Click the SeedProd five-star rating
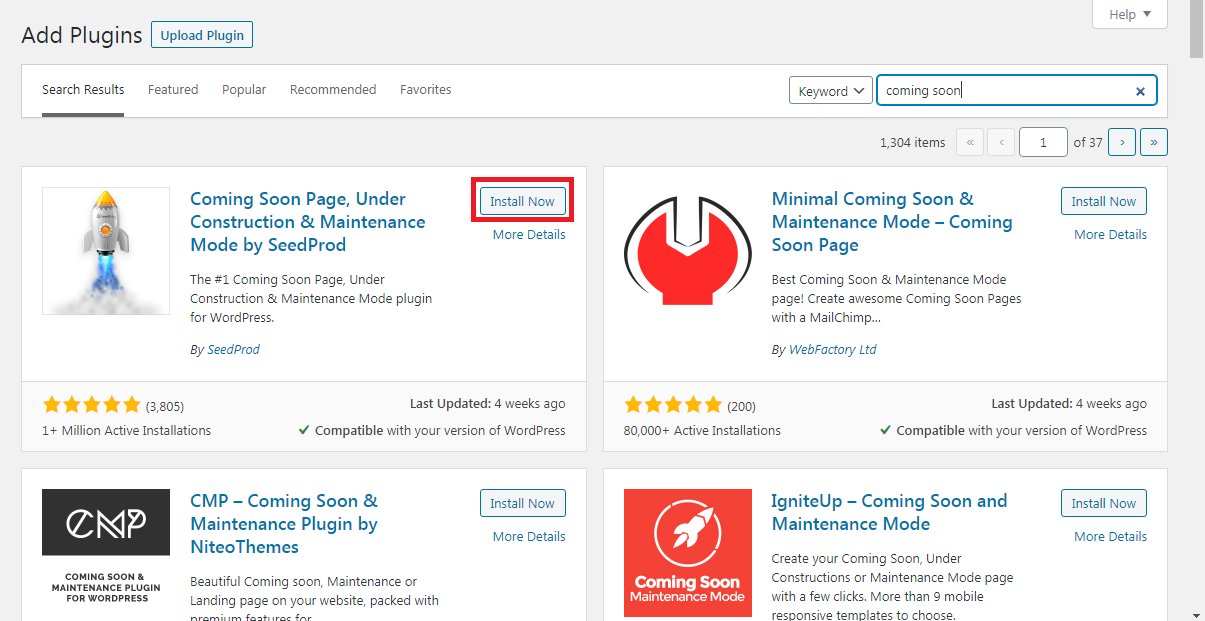 click(x=92, y=405)
